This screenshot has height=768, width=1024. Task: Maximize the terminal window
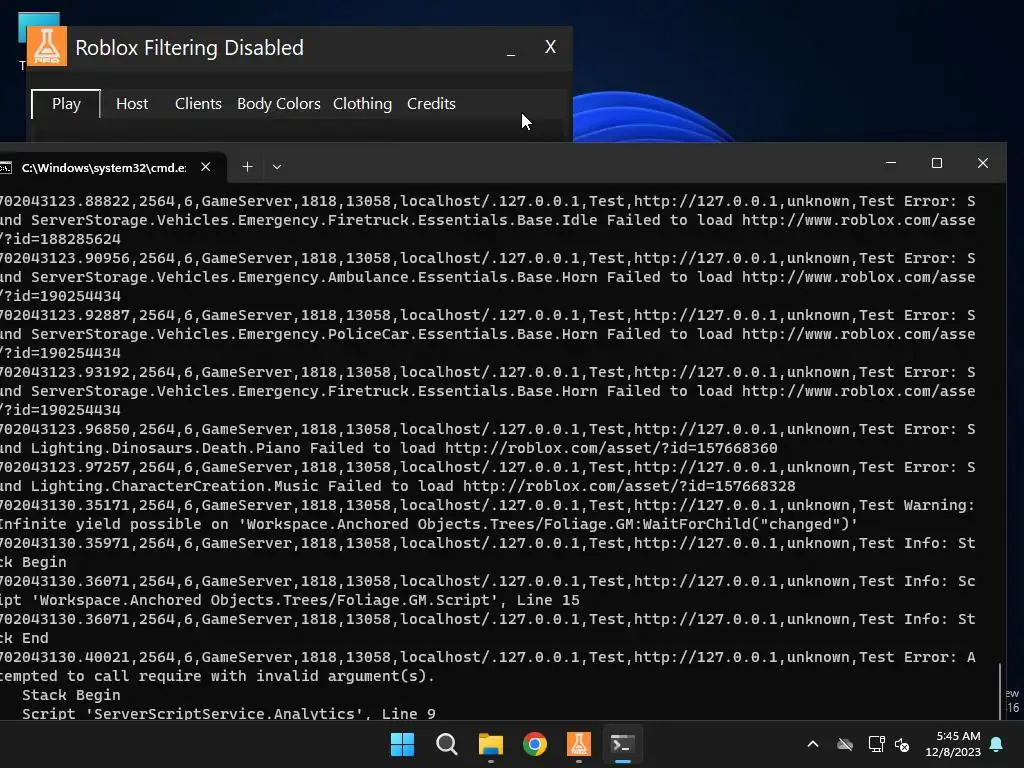coord(936,163)
